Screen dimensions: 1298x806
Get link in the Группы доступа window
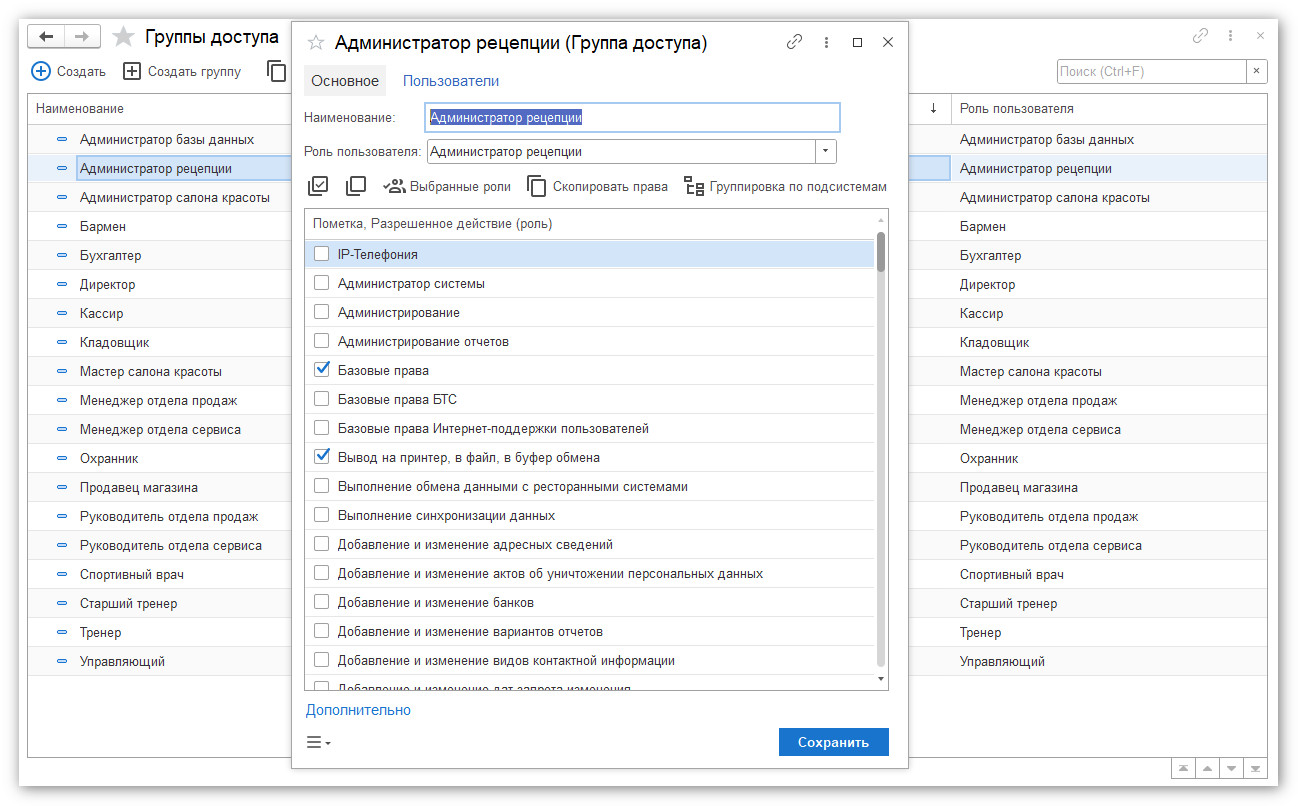point(1200,36)
